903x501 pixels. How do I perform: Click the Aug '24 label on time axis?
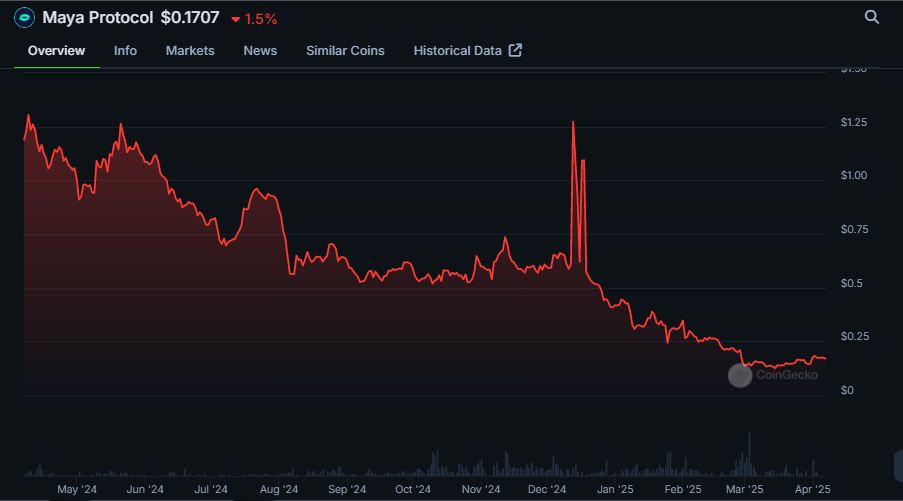click(x=278, y=489)
